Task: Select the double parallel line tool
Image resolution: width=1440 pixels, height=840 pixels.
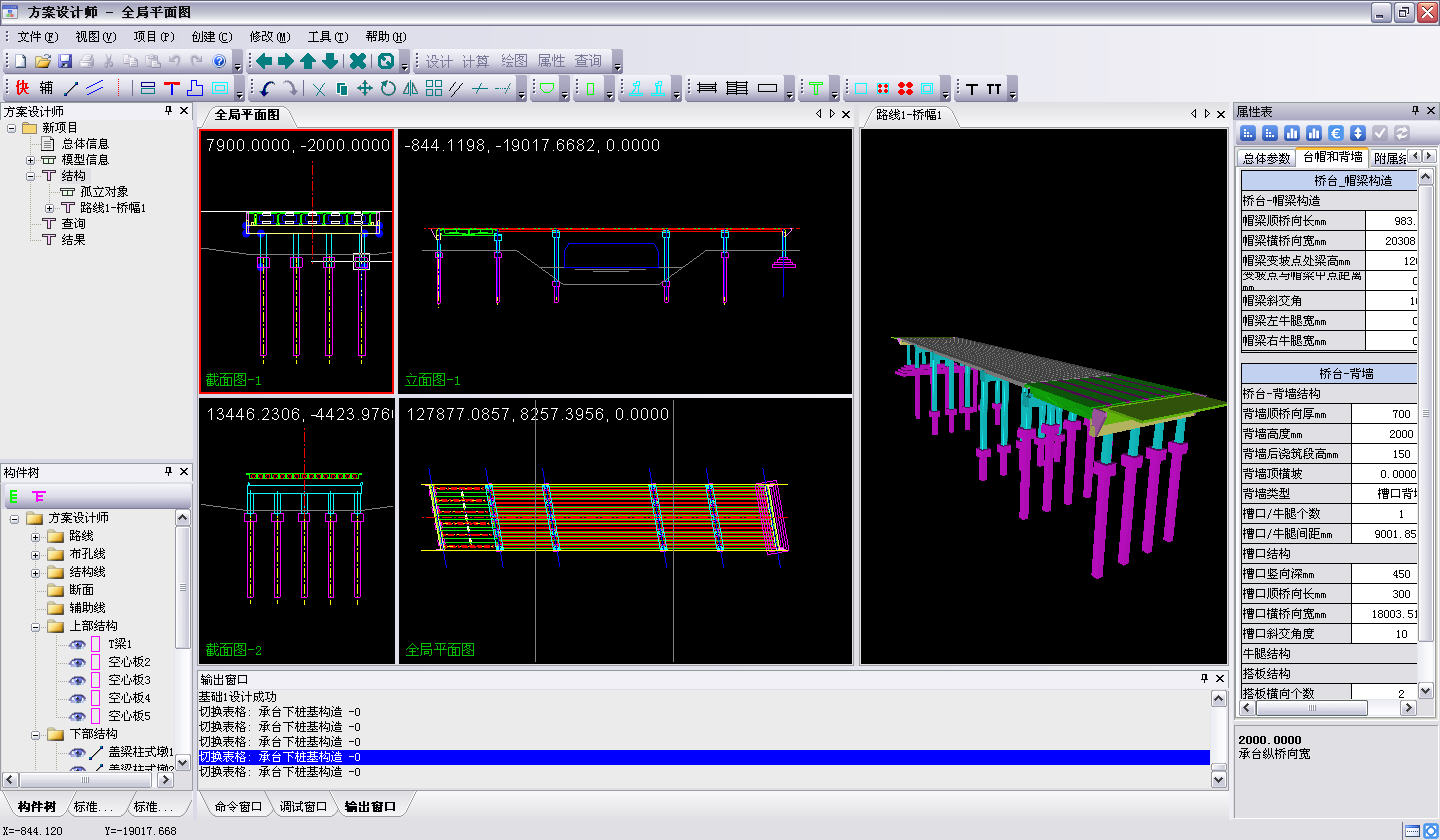Action: coord(95,88)
